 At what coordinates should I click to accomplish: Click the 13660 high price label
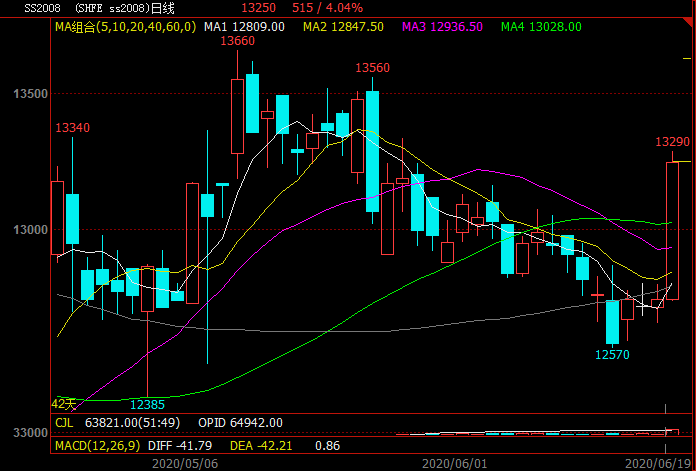coord(238,41)
